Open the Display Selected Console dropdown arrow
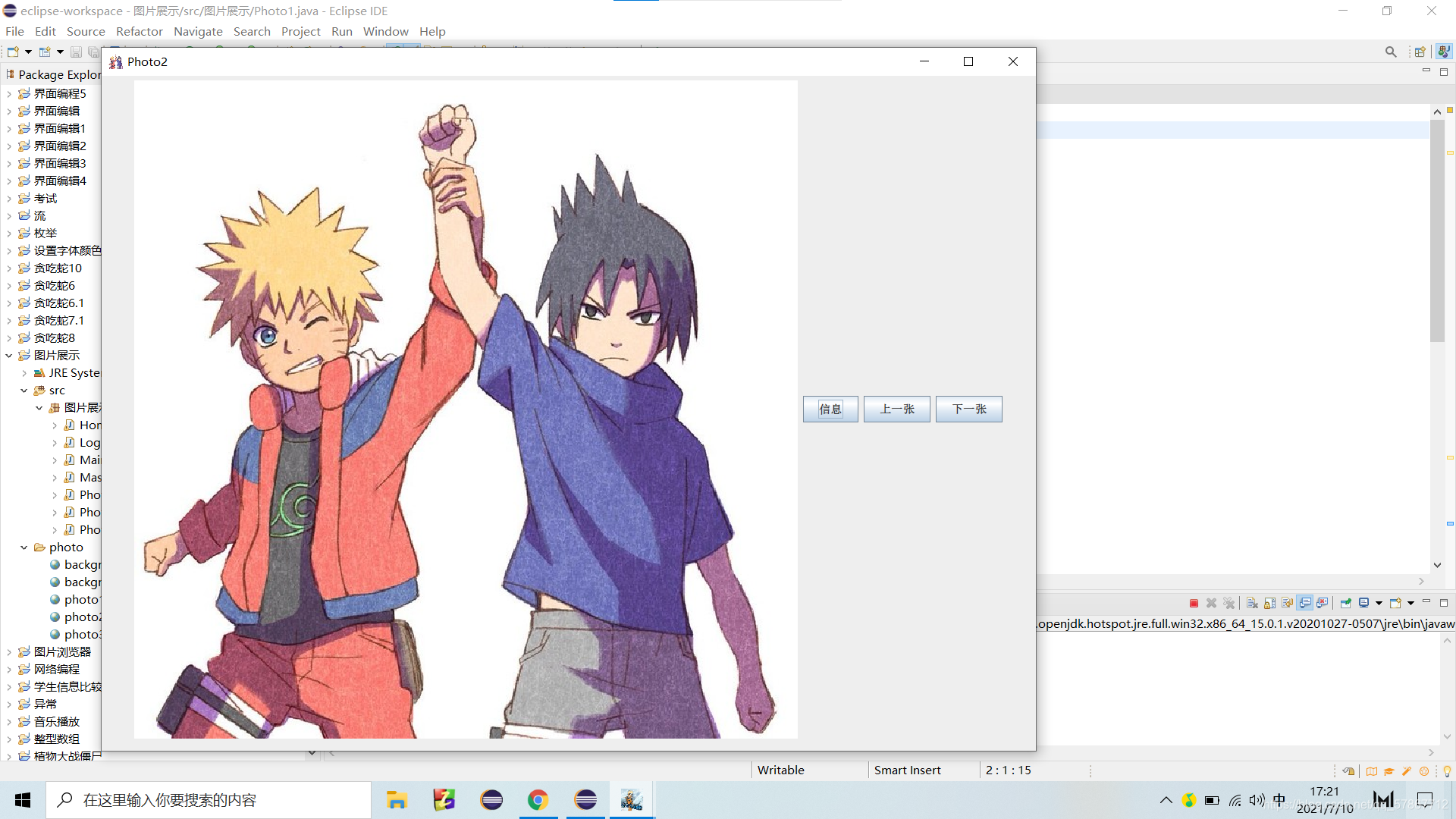Image resolution: width=1456 pixels, height=819 pixels. click(1379, 603)
